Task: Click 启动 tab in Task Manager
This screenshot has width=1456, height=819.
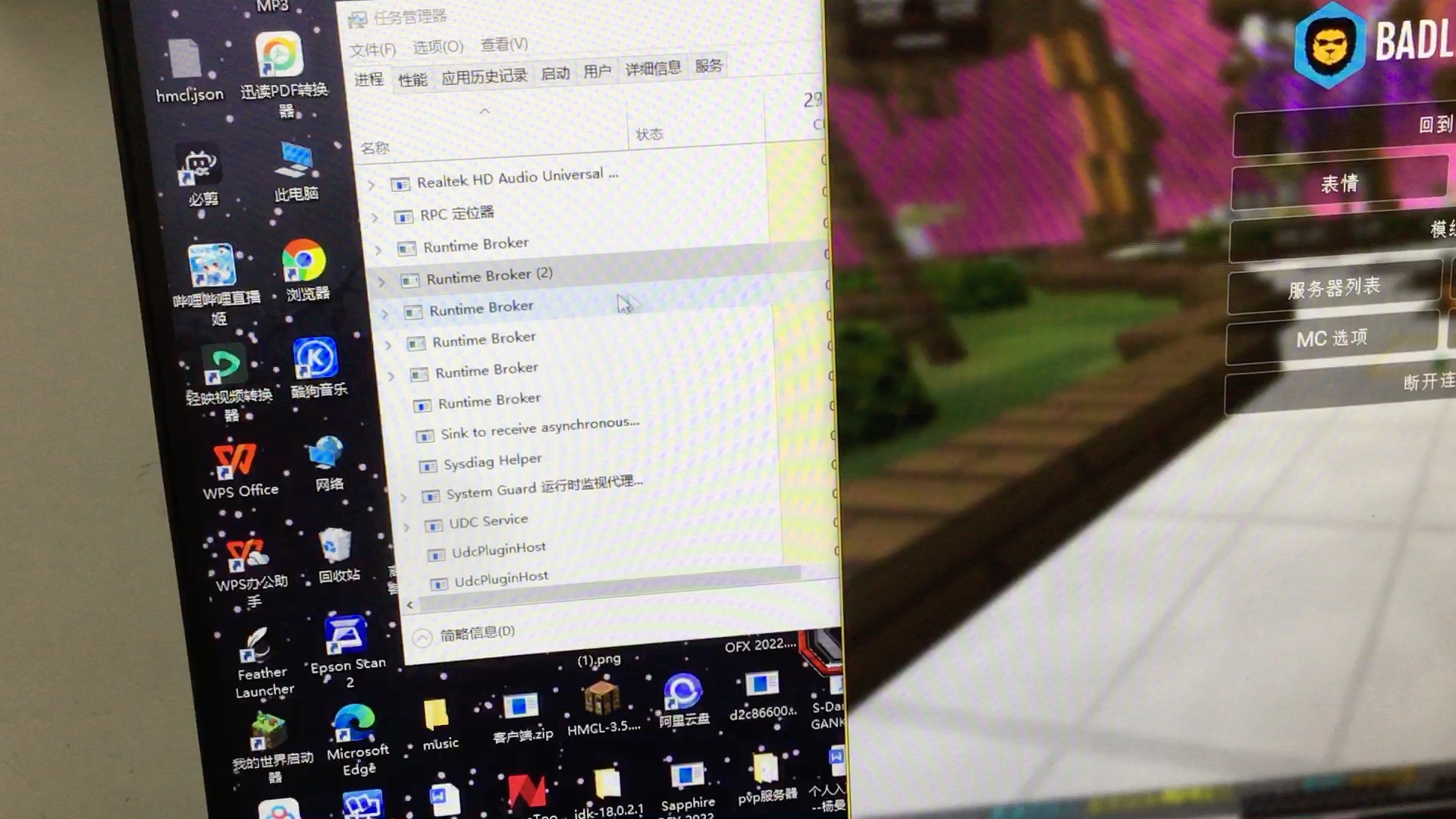Action: [555, 69]
